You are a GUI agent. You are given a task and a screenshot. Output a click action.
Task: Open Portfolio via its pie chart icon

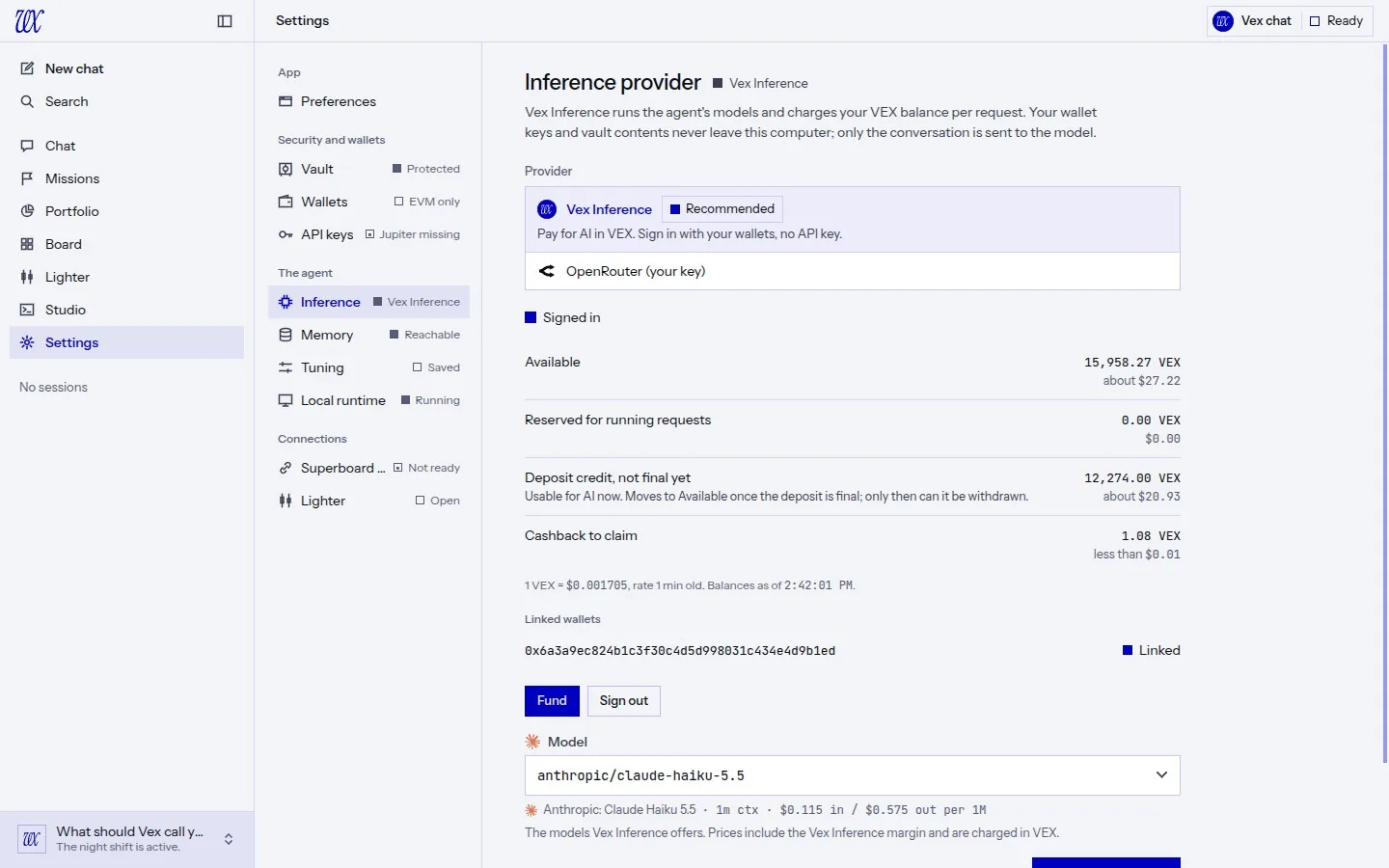pos(27,211)
